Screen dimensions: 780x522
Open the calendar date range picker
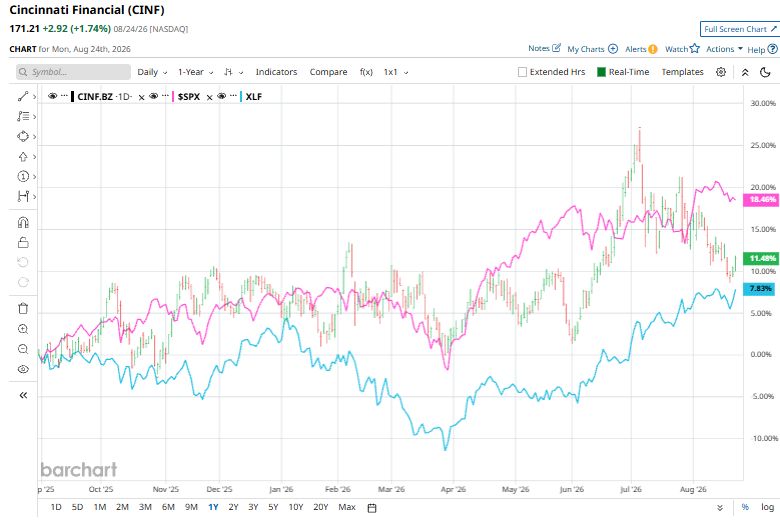tap(372, 508)
